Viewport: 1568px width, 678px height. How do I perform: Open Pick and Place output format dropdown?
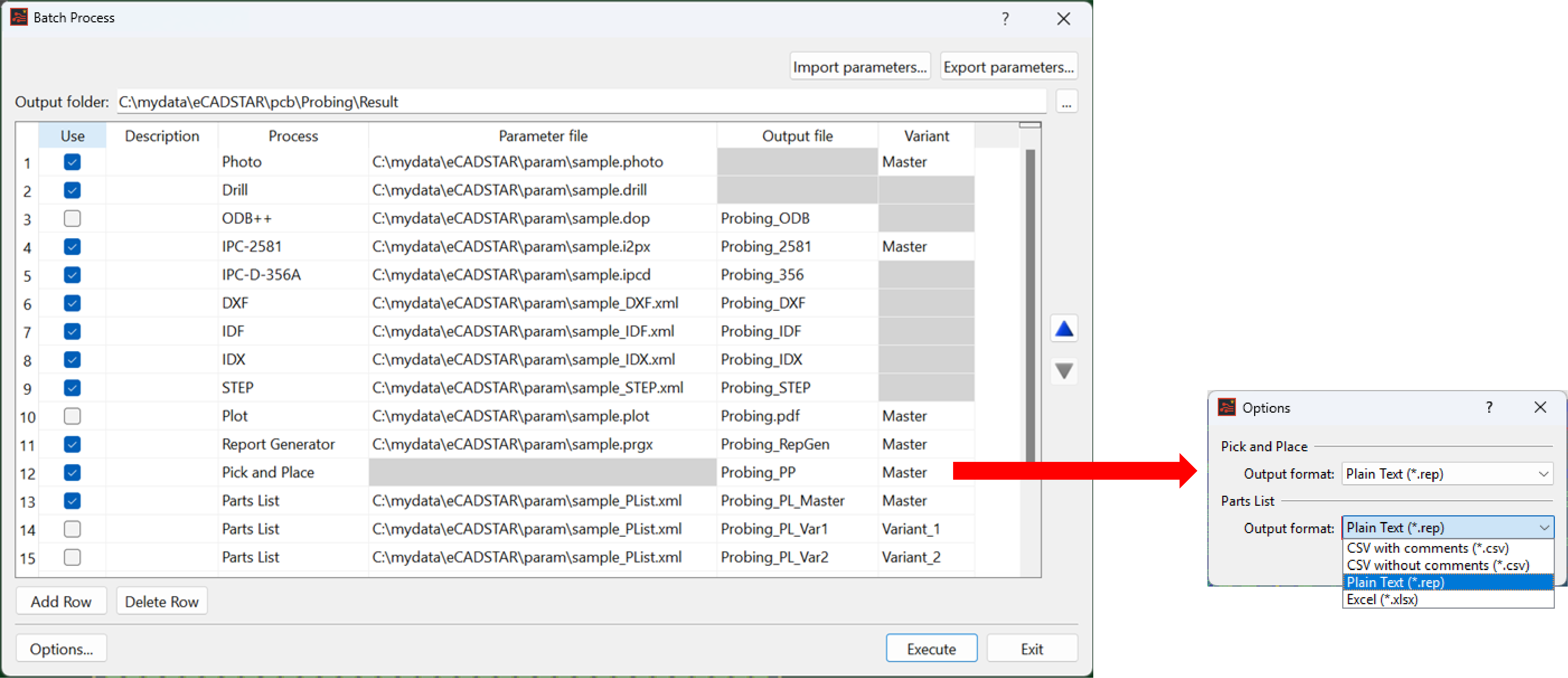point(1447,474)
